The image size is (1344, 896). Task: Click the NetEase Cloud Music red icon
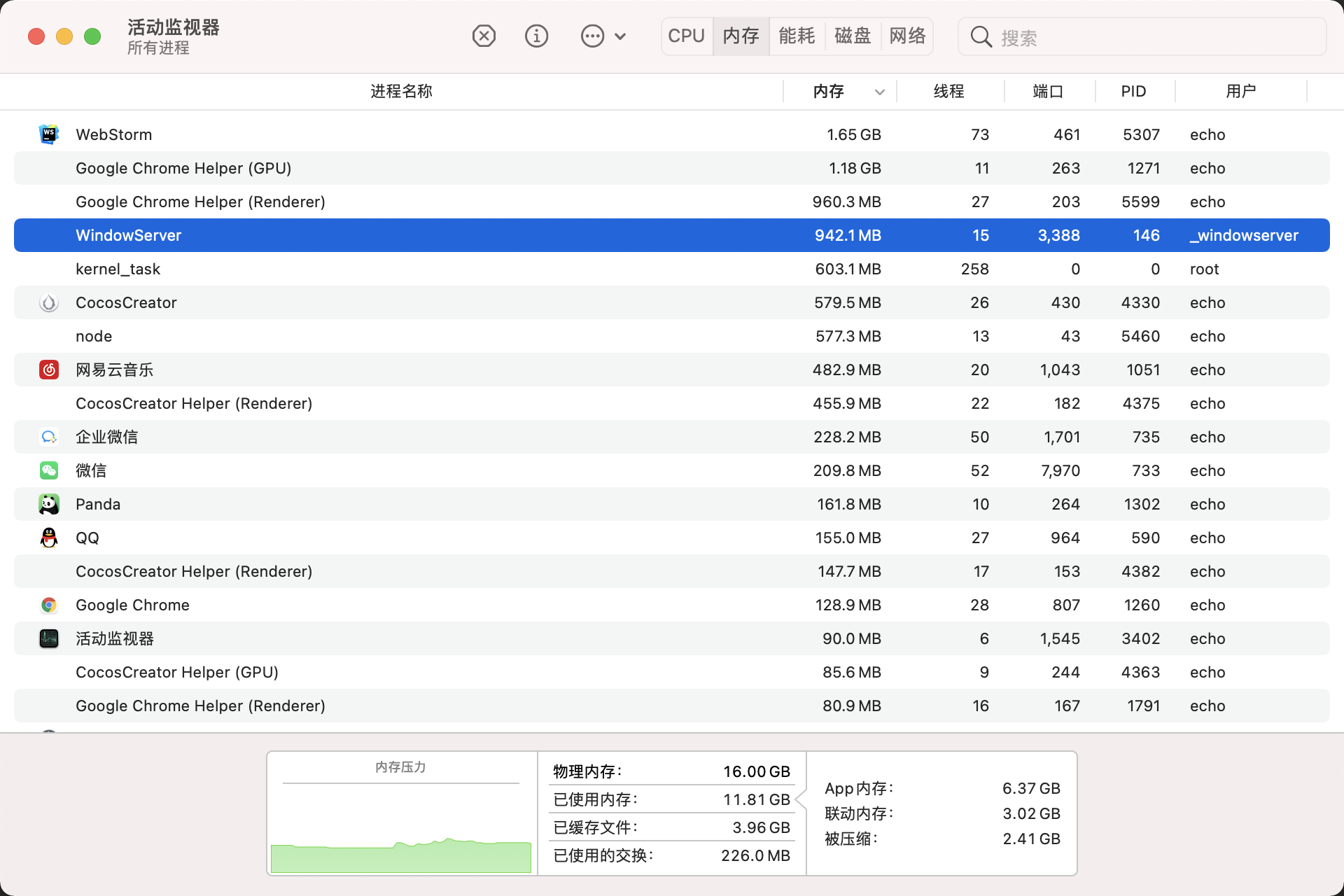(49, 370)
